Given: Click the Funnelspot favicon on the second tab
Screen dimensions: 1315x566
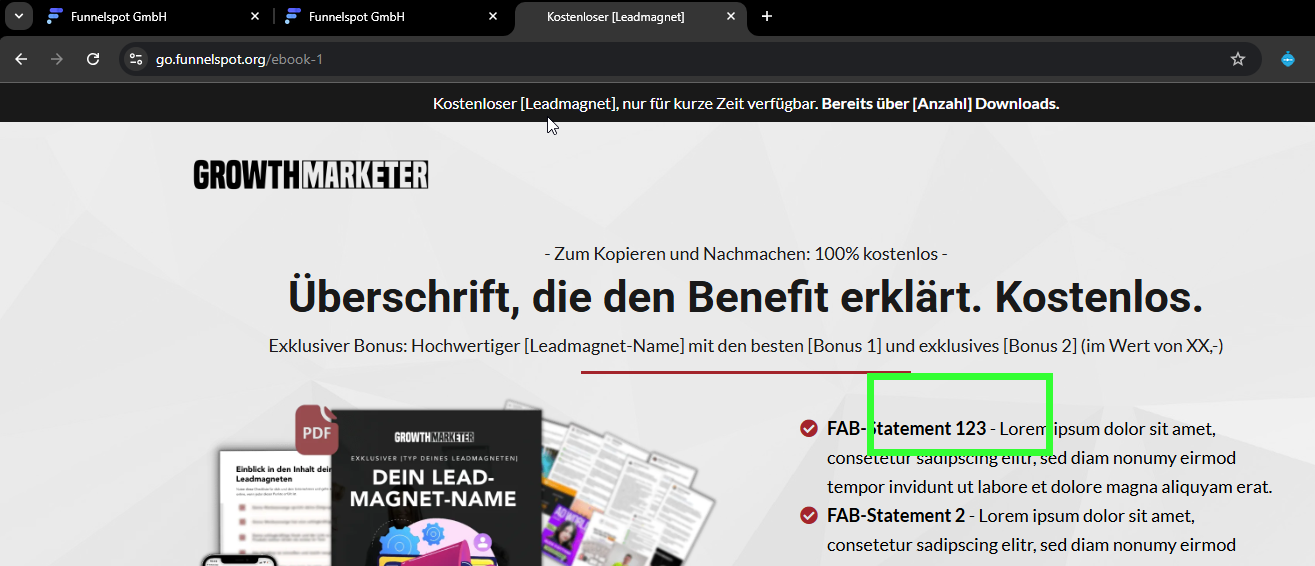Looking at the screenshot, I should click(x=292, y=17).
